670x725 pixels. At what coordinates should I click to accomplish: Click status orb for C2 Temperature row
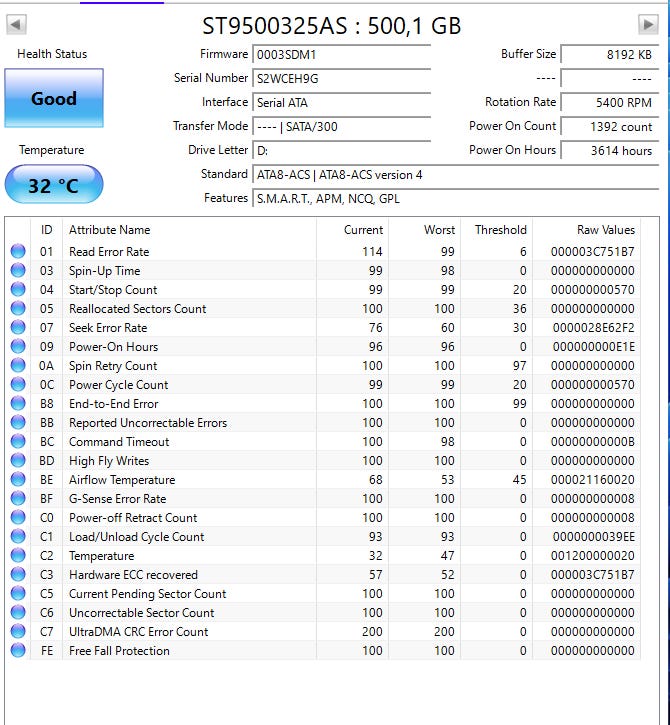[18, 555]
